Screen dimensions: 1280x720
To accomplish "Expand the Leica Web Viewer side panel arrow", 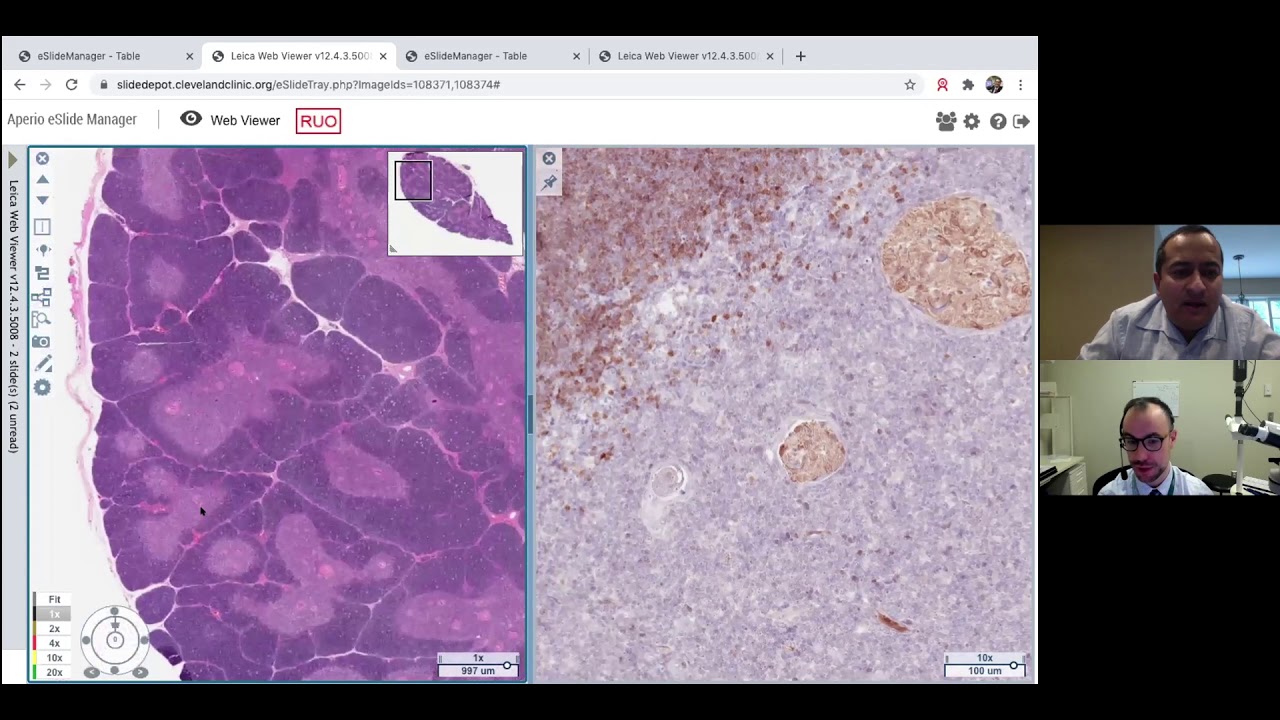I will [12, 160].
